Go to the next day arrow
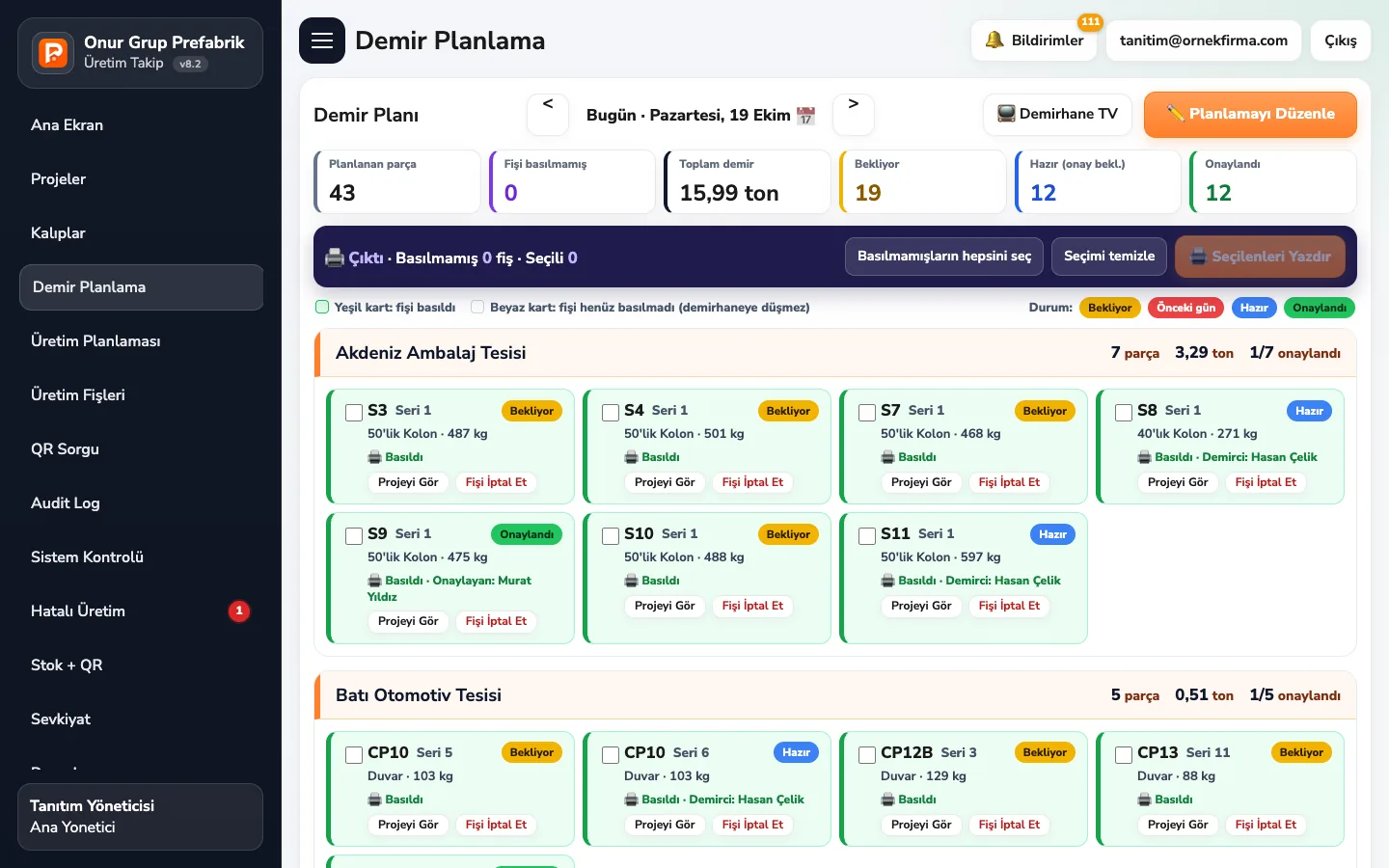The image size is (1389, 868). coord(853,115)
